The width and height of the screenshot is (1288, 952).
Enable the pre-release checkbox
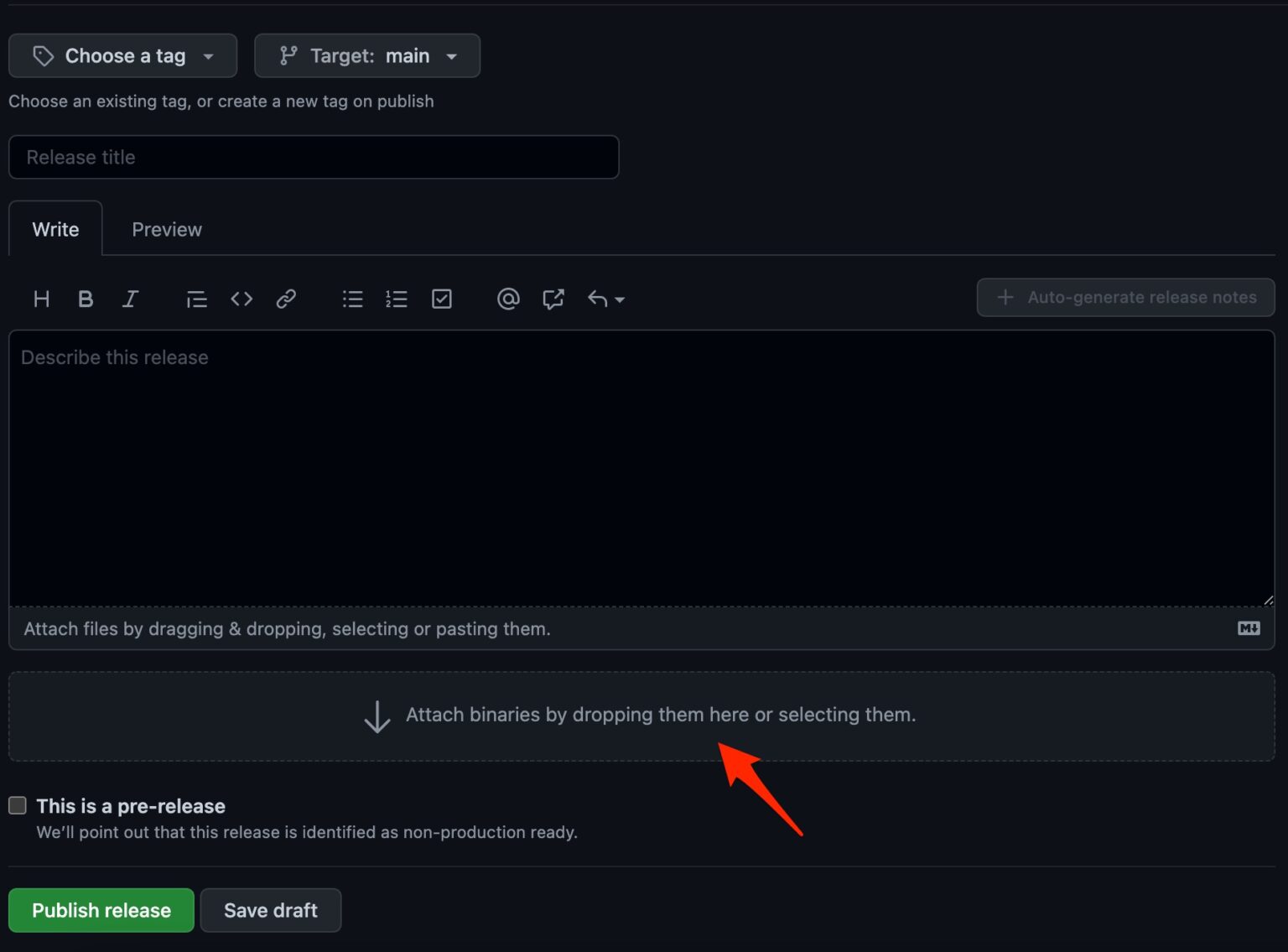tap(18, 804)
